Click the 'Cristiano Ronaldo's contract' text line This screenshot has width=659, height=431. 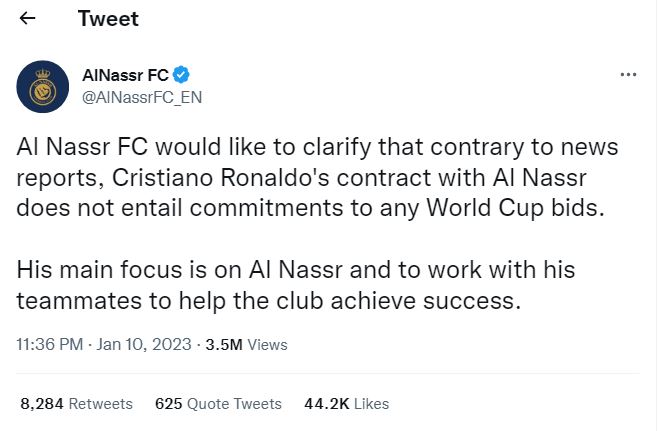[301, 178]
